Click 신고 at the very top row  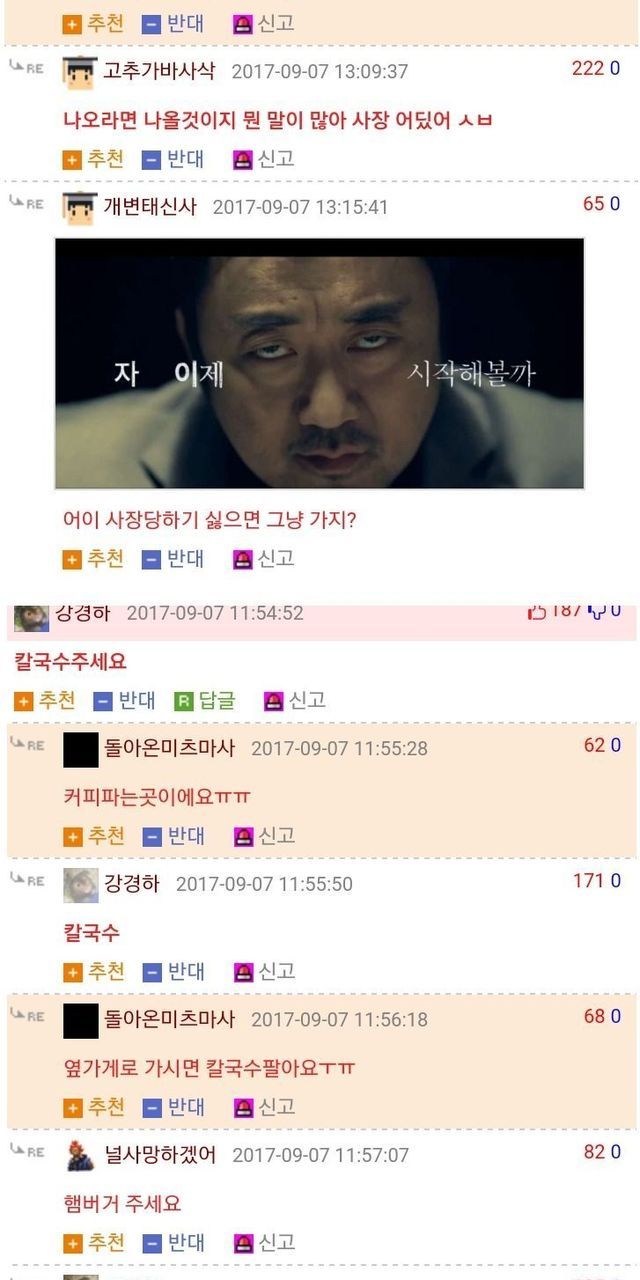pyautogui.click(x=263, y=22)
